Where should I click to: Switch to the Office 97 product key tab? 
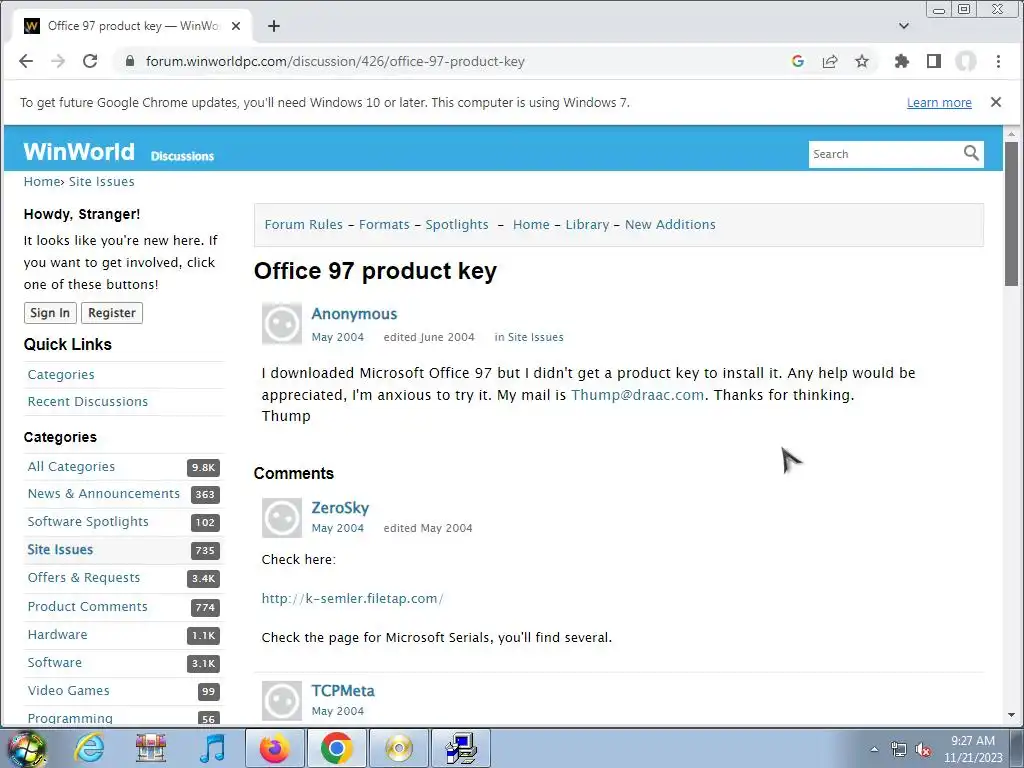134,26
